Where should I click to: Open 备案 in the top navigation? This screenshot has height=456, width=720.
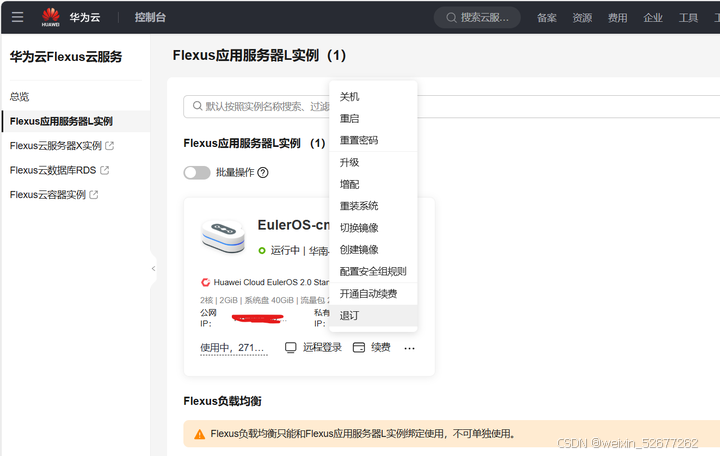click(546, 17)
